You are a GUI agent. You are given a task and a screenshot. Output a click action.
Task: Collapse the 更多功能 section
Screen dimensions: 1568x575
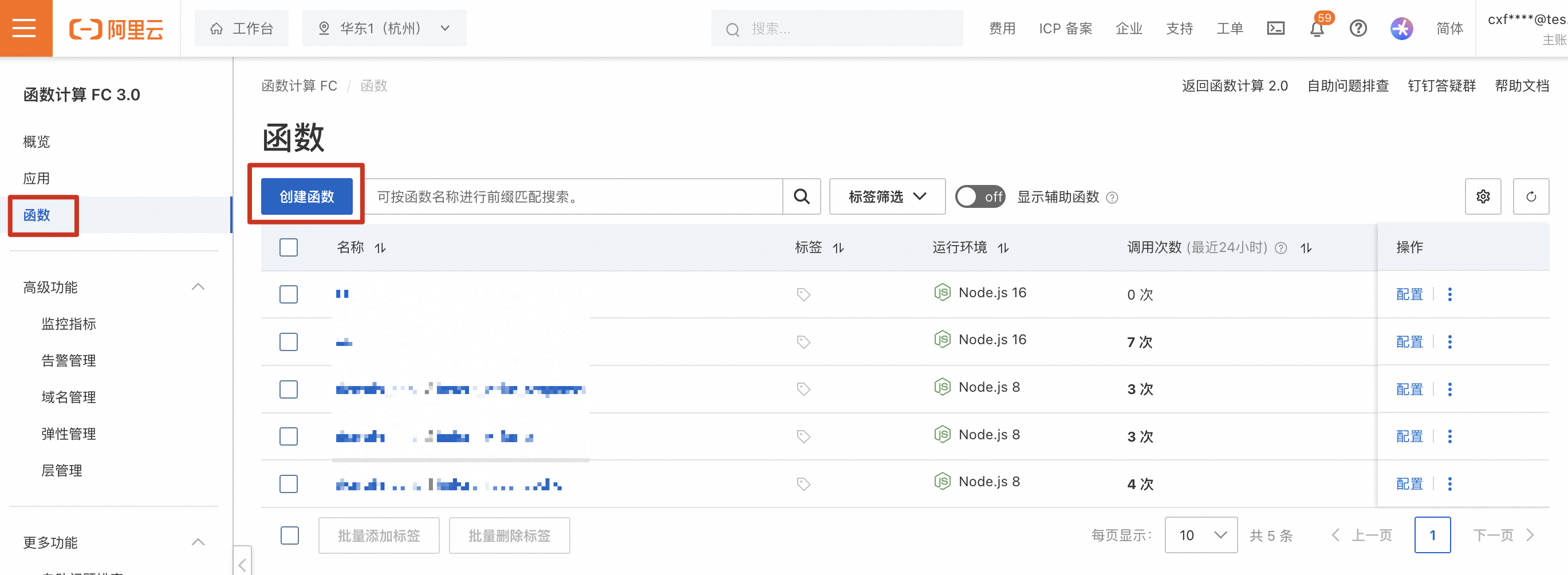pyautogui.click(x=198, y=542)
